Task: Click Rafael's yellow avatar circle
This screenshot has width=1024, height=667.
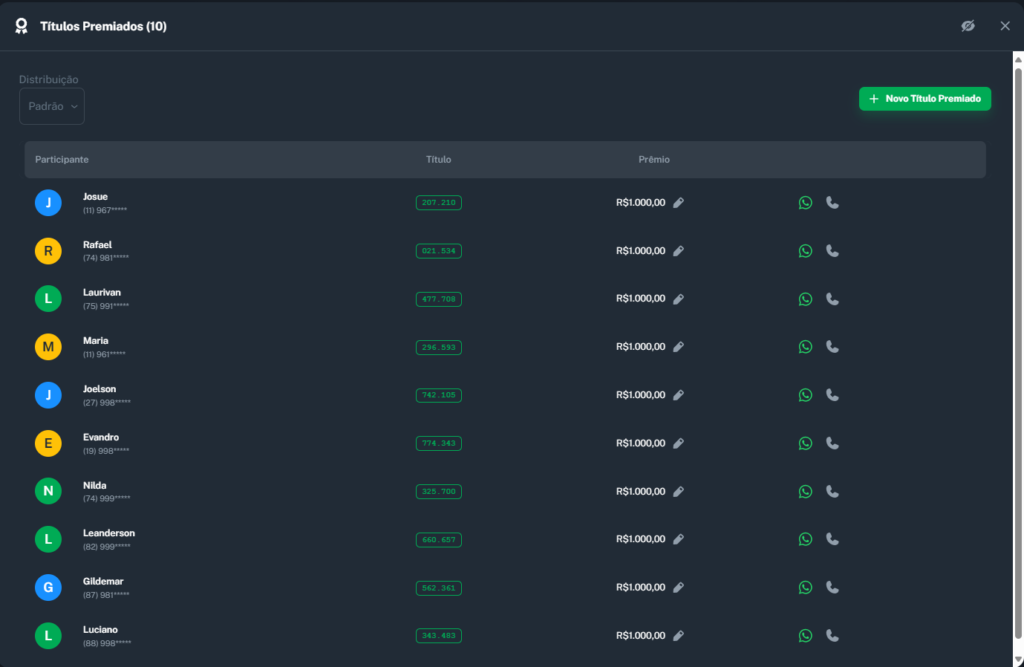Action: [x=48, y=251]
